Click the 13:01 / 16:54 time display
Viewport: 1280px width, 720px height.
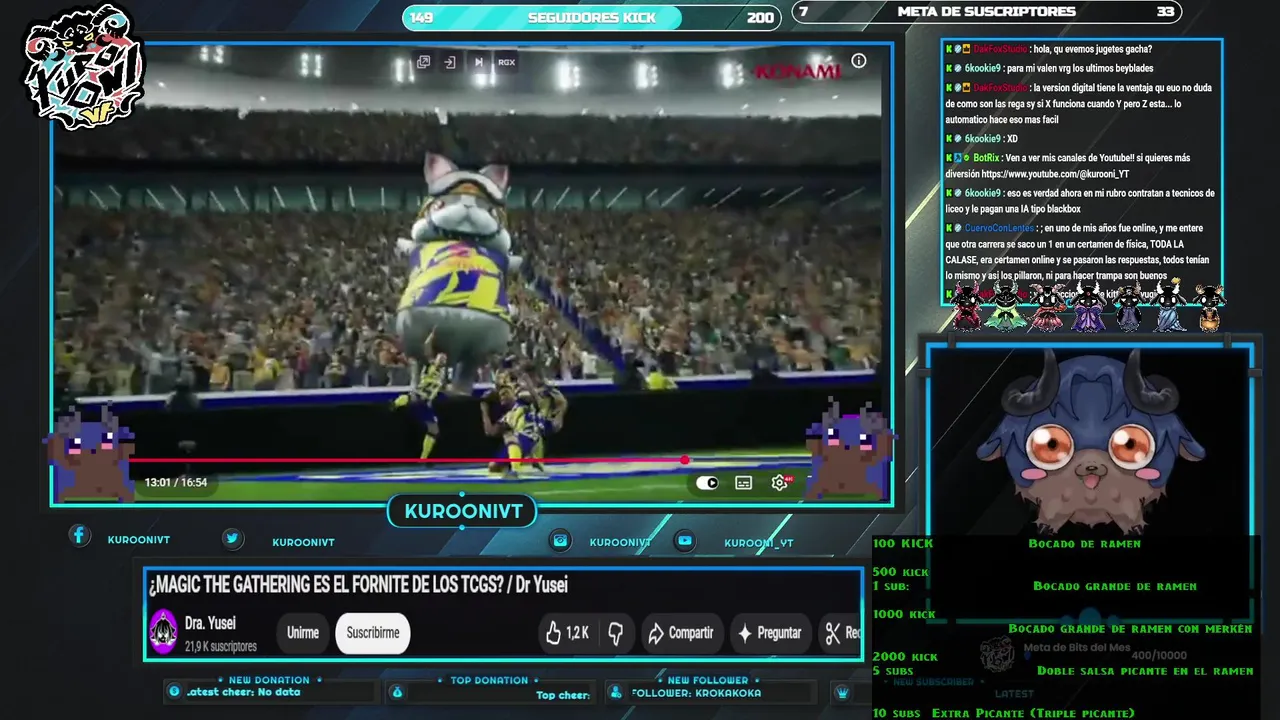coord(176,482)
